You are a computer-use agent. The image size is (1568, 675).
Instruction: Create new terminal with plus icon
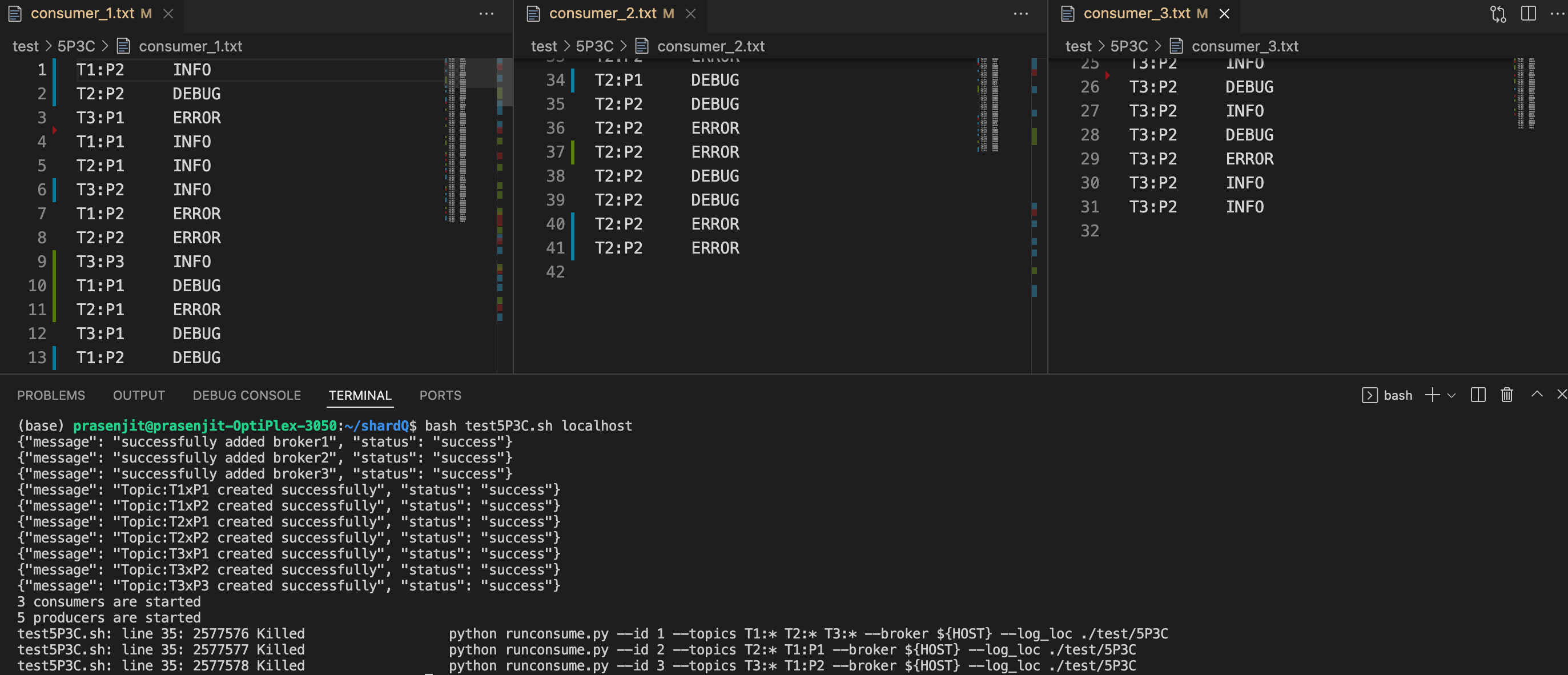tap(1432, 395)
